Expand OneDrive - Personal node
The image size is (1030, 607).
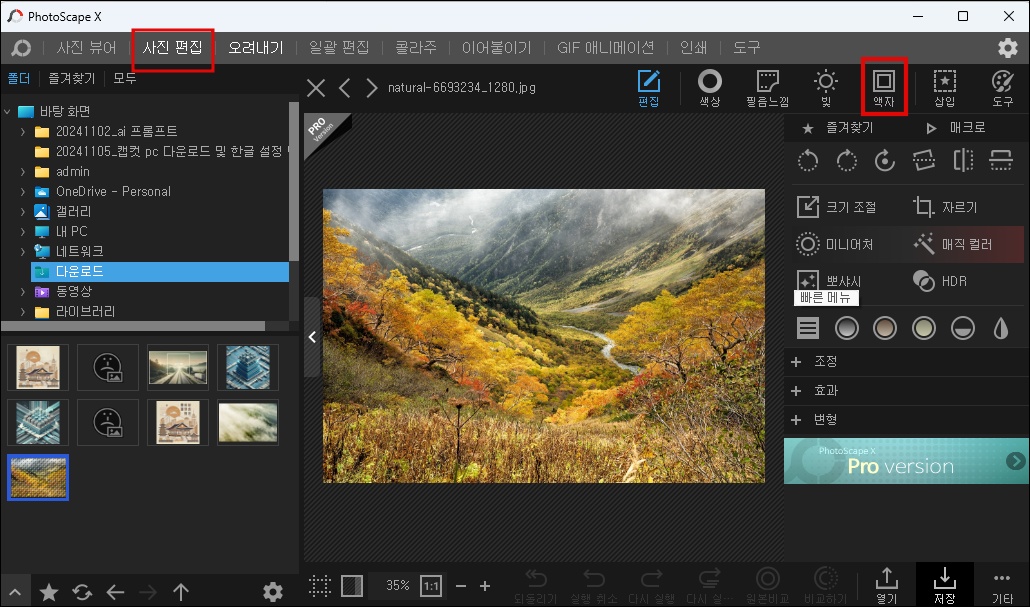23,192
